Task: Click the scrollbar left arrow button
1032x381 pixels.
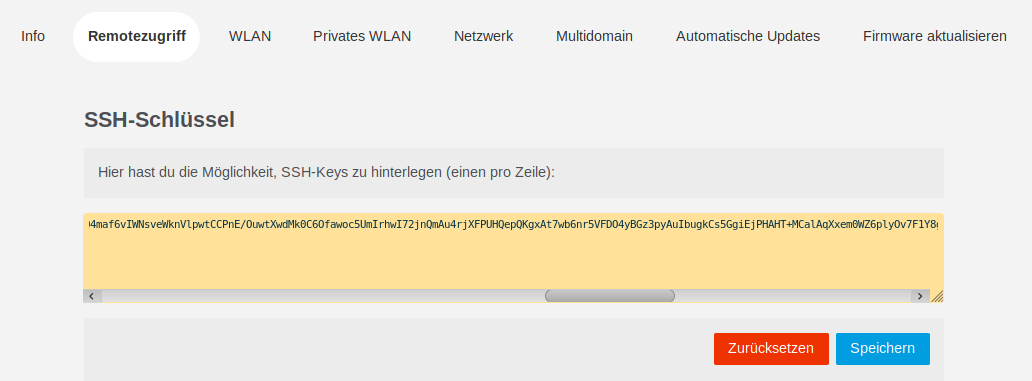Action: (91, 296)
